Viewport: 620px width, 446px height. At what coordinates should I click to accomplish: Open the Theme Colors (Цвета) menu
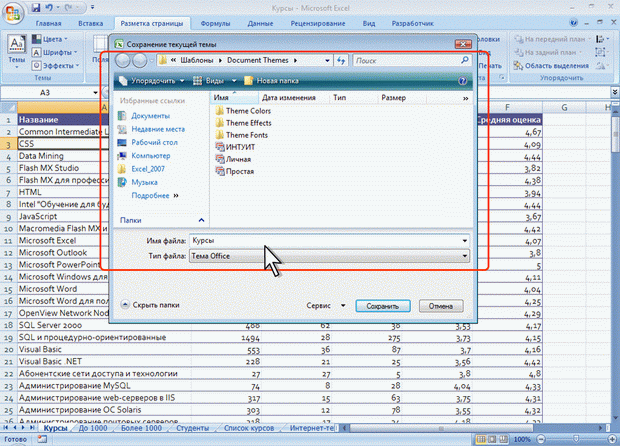pyautogui.click(x=50, y=39)
